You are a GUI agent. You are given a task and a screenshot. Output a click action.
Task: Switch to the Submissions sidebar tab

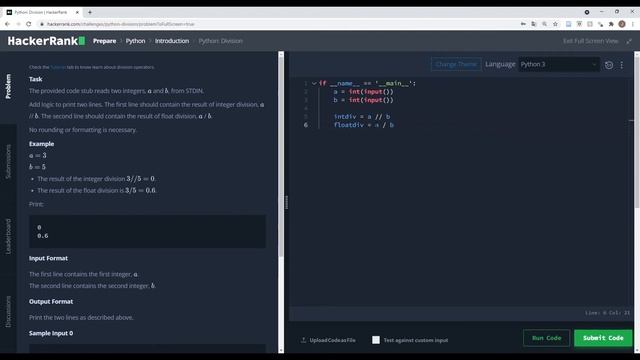[8, 161]
